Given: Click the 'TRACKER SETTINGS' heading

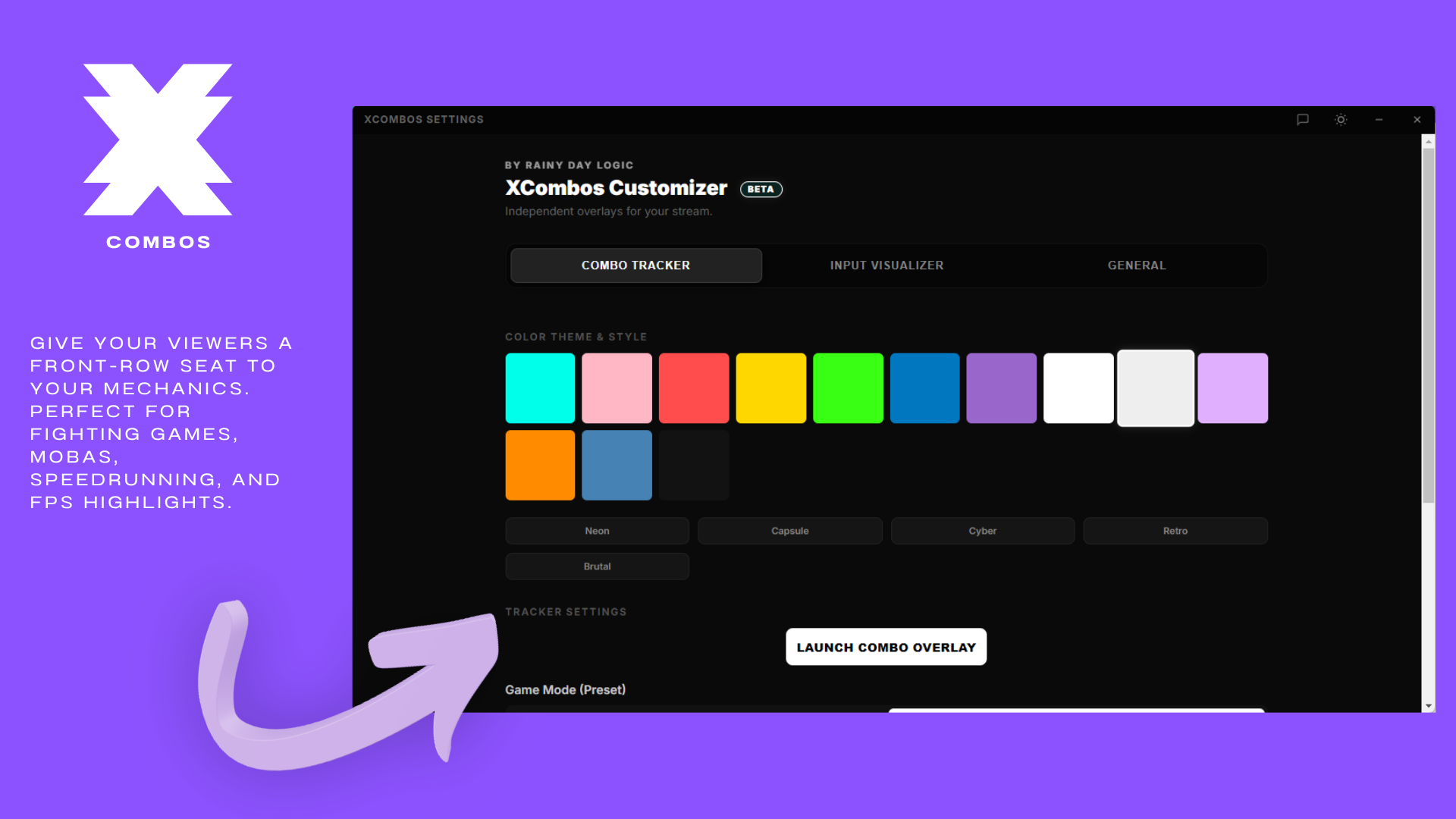Looking at the screenshot, I should point(566,612).
